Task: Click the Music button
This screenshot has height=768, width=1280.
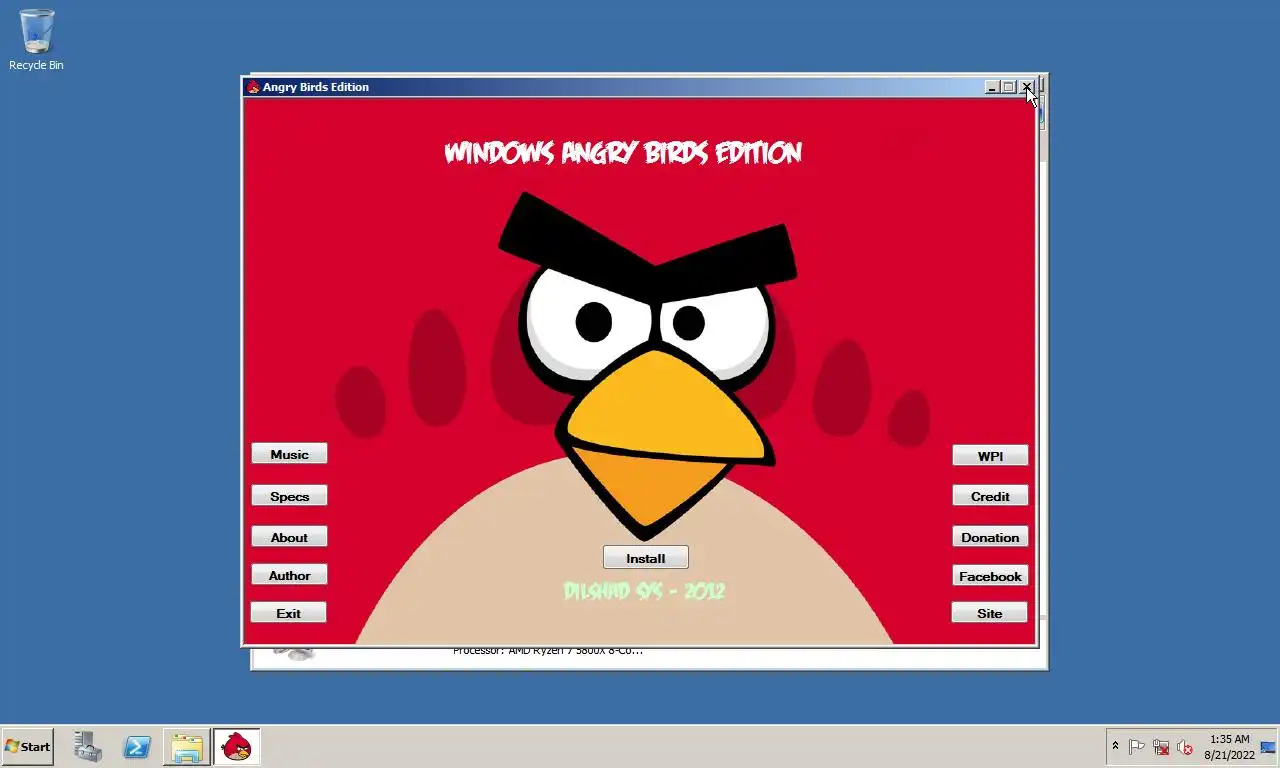Action: [x=289, y=454]
